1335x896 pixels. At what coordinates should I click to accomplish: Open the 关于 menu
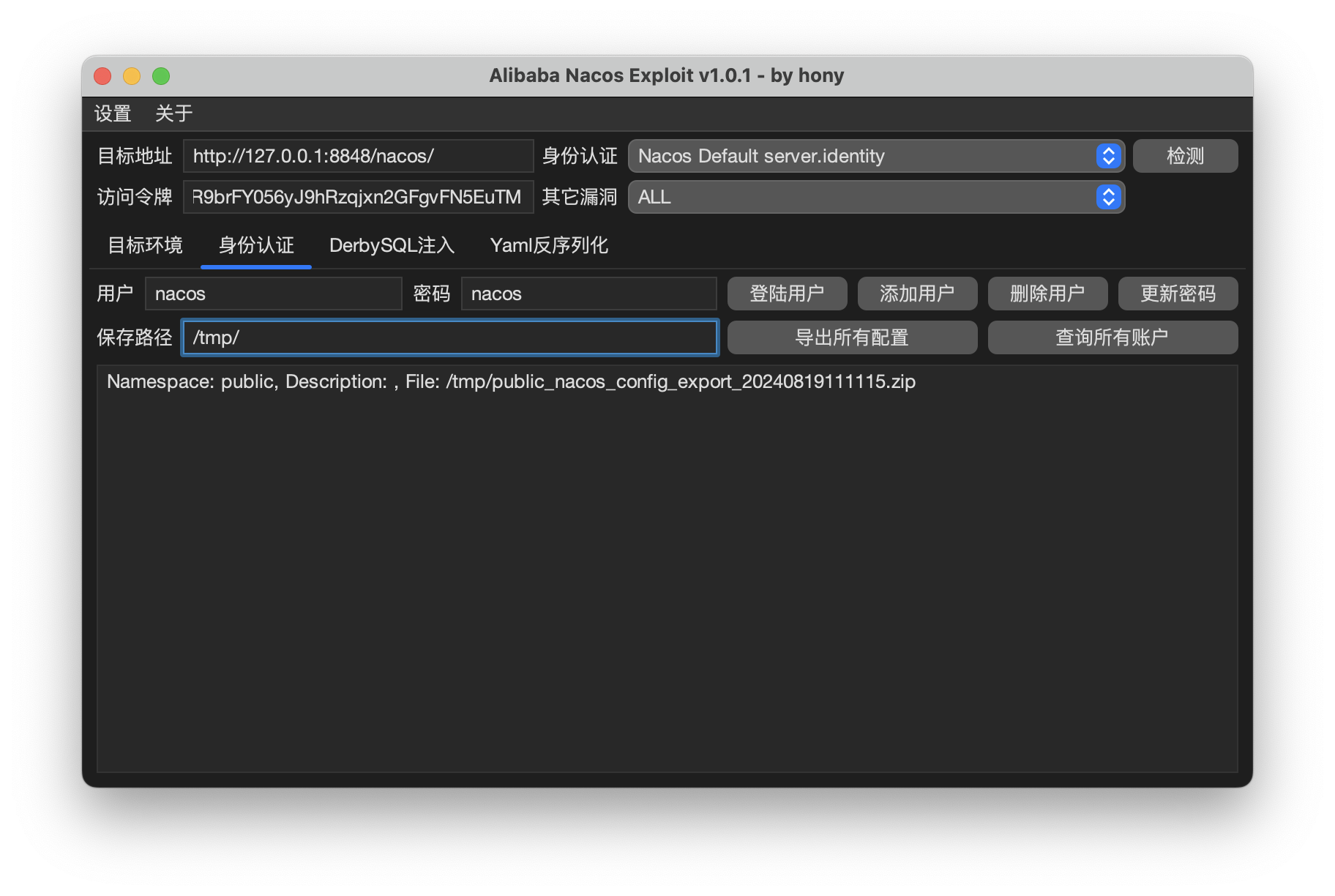(174, 113)
